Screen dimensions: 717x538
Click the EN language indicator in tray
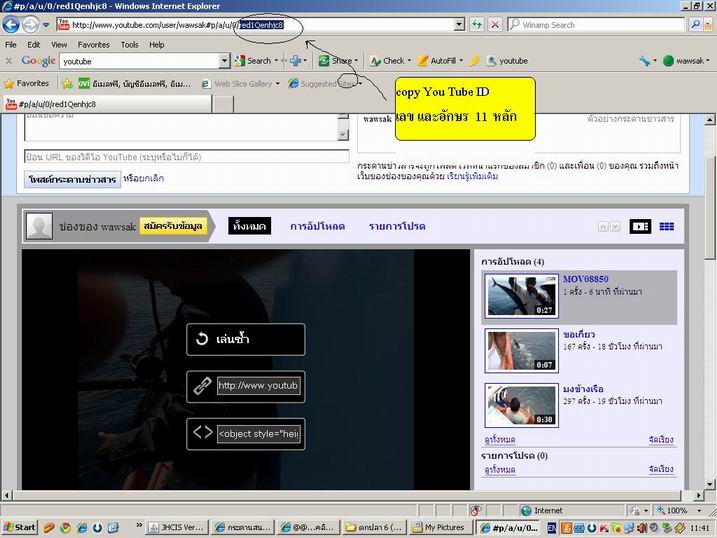[x=551, y=528]
